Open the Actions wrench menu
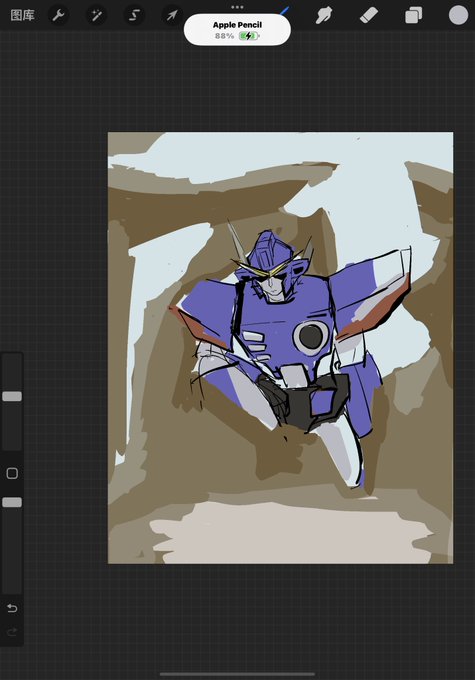 tap(58, 16)
